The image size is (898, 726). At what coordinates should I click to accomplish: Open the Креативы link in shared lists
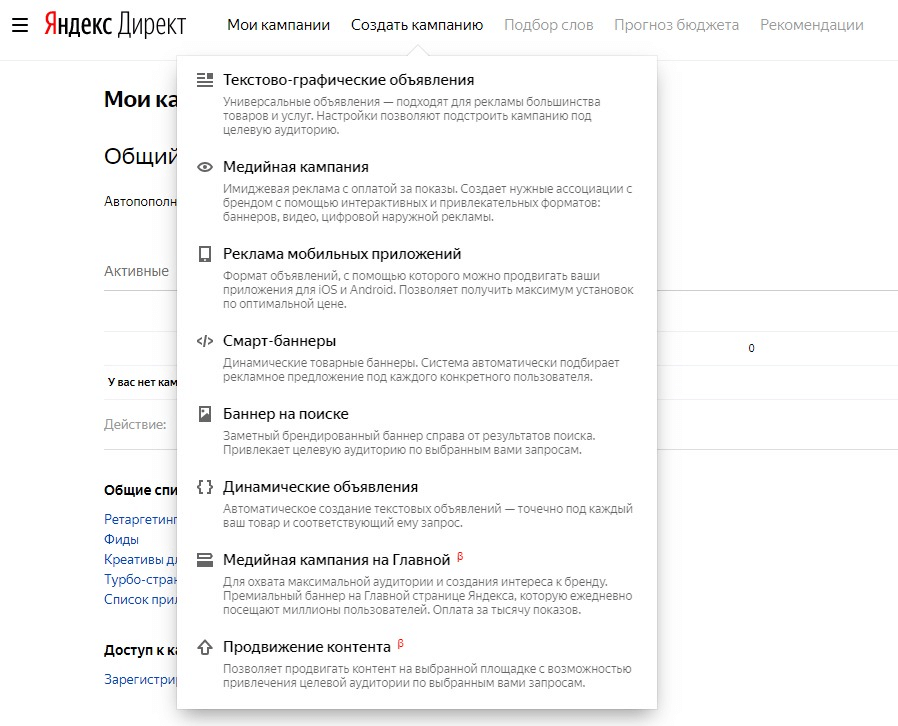pyautogui.click(x=140, y=559)
